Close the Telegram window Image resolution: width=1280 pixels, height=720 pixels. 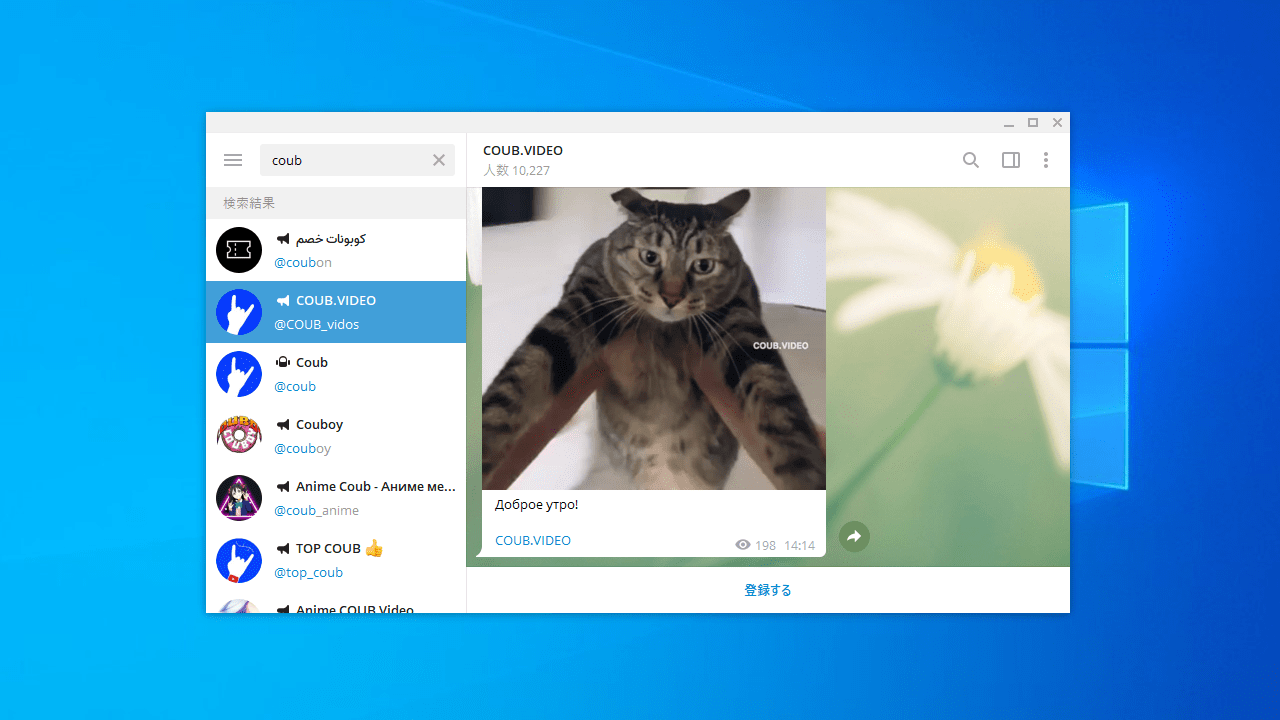(x=1058, y=123)
